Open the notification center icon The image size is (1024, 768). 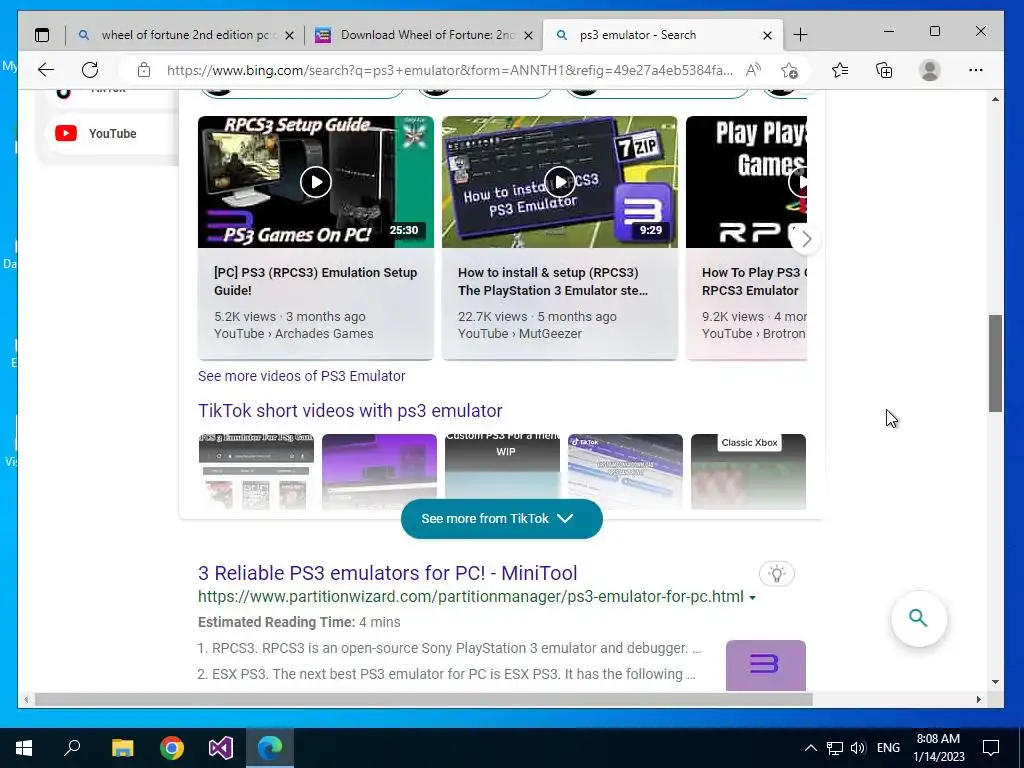(991, 748)
